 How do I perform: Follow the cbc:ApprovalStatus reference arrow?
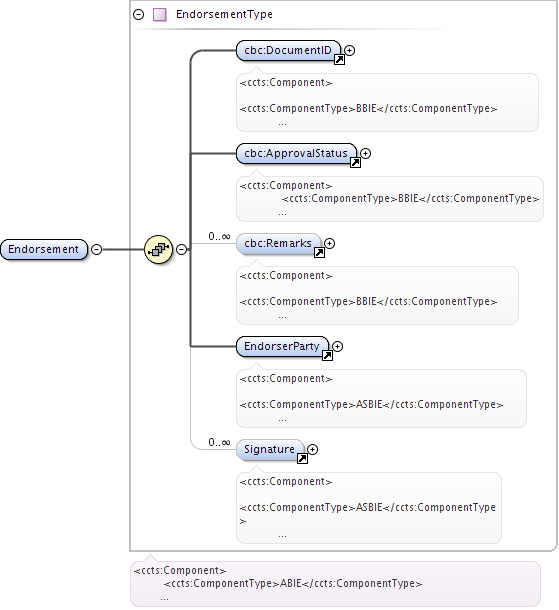click(x=355, y=163)
